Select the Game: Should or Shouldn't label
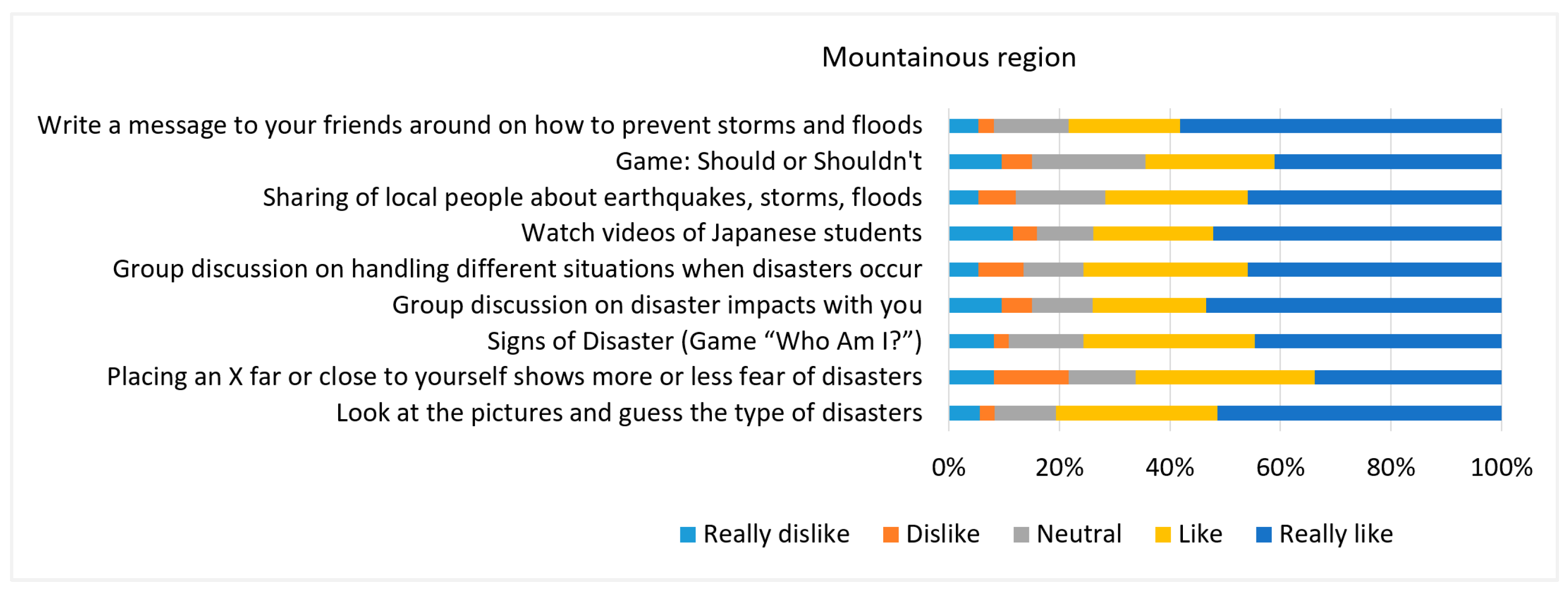This screenshot has width=1568, height=590. 769,162
